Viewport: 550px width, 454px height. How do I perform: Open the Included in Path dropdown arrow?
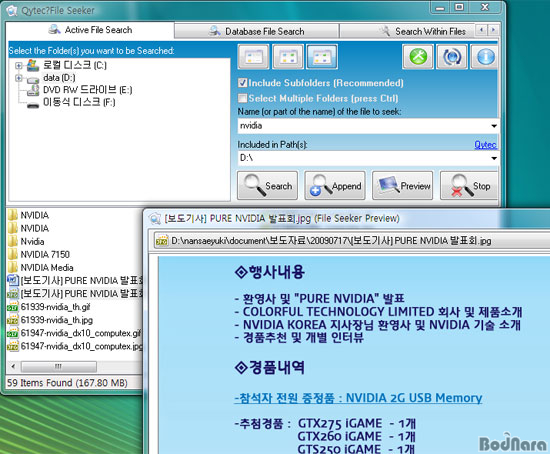coord(494,158)
